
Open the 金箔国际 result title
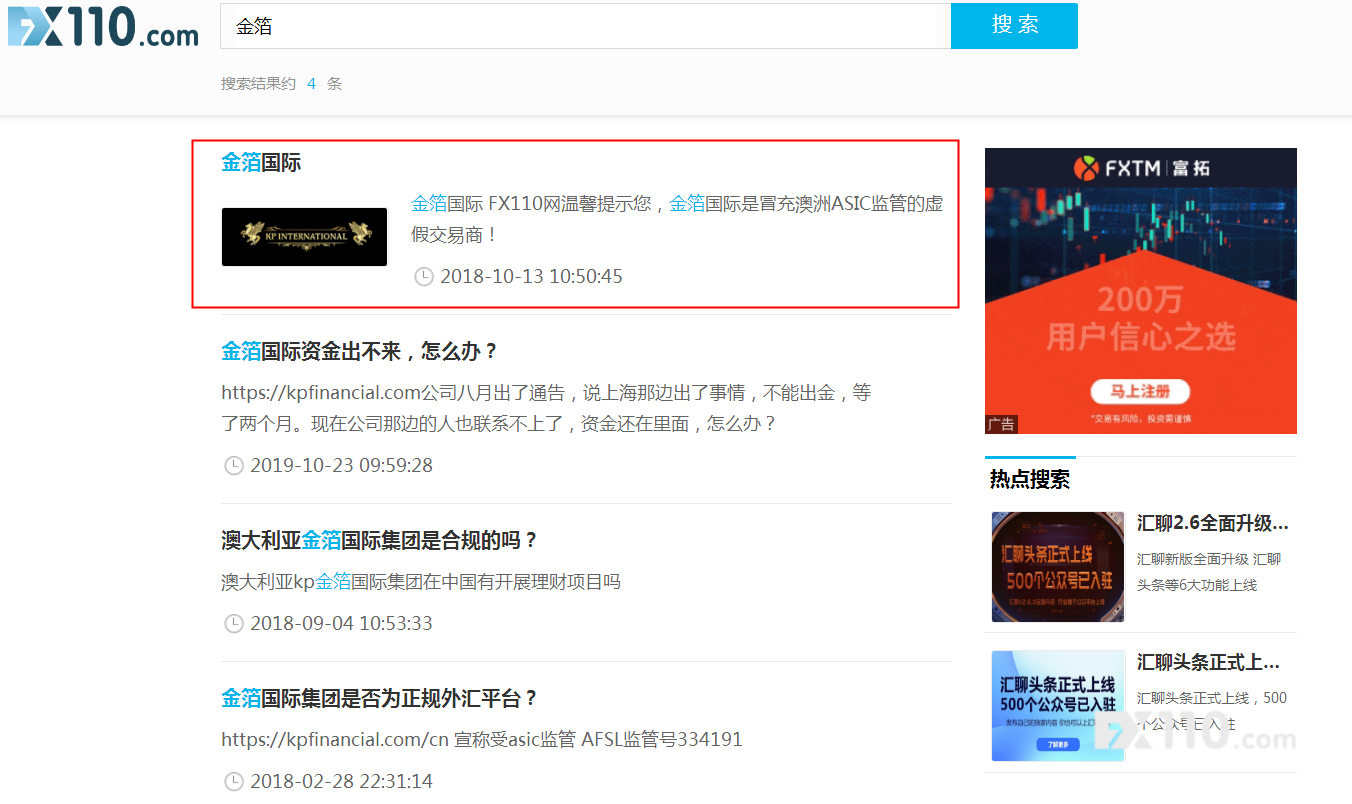[x=261, y=163]
